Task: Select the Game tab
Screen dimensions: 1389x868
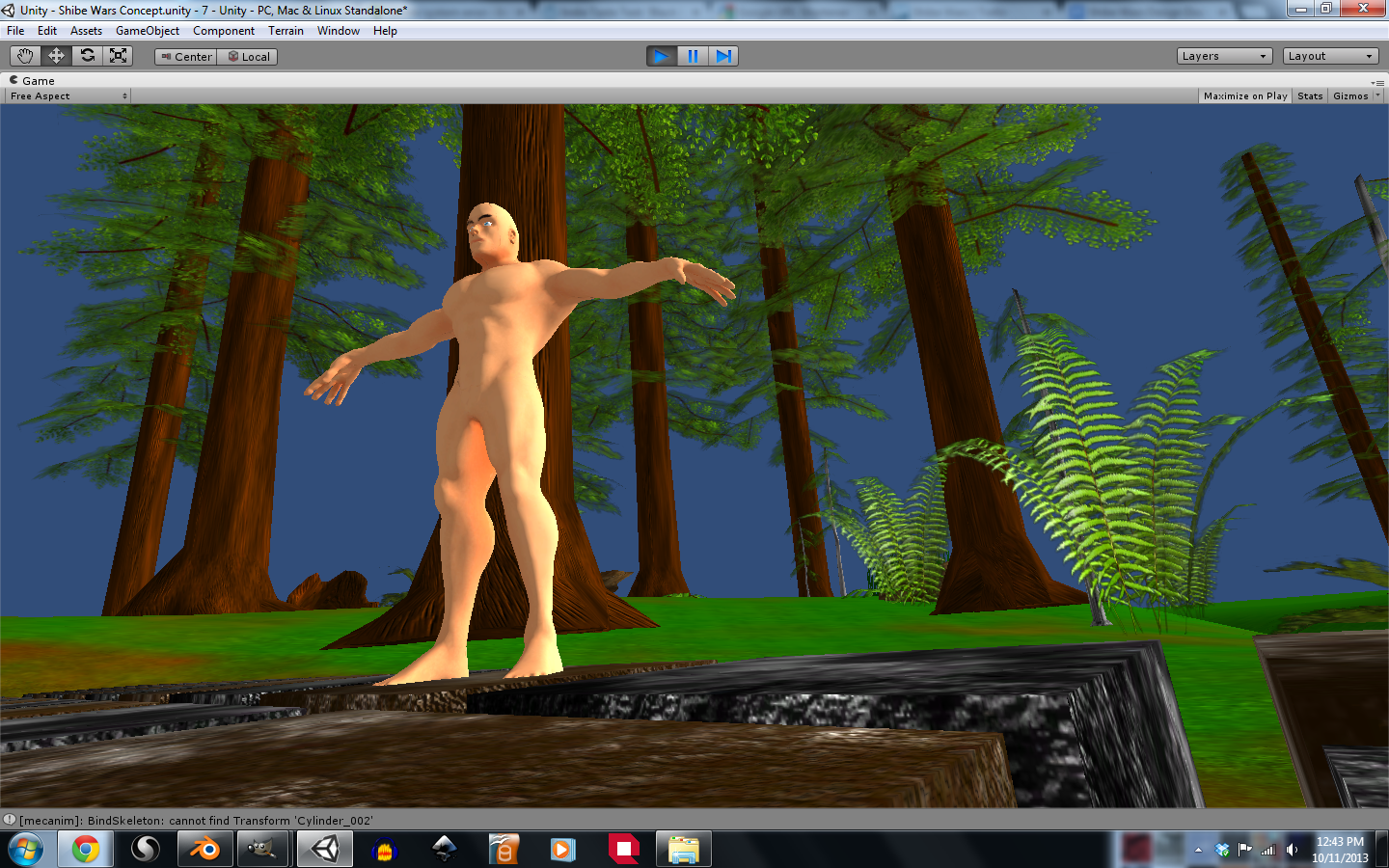Action: pos(32,81)
